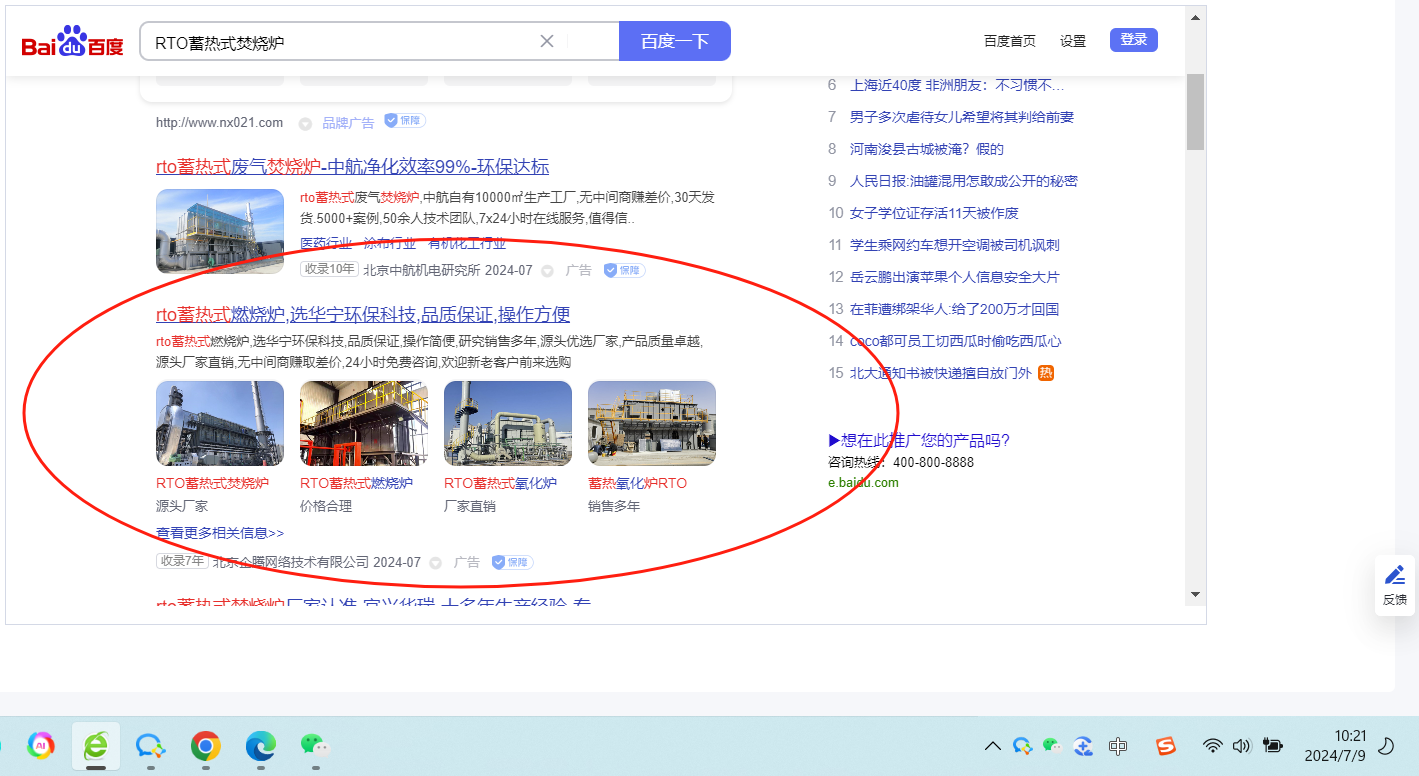1419x776 pixels.
Task: Clear the search box with the X icon
Action: coord(547,41)
